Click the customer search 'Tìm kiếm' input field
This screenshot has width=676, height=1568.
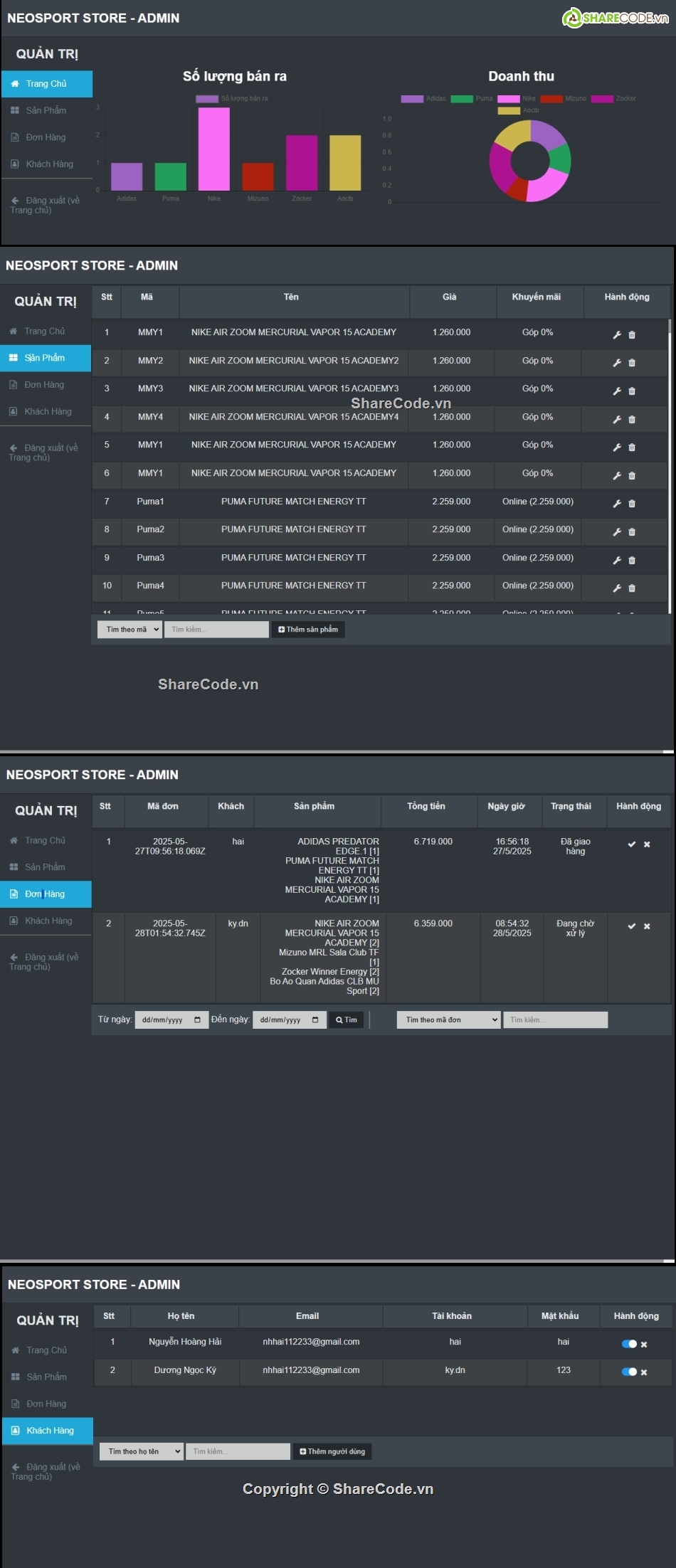click(x=238, y=1451)
